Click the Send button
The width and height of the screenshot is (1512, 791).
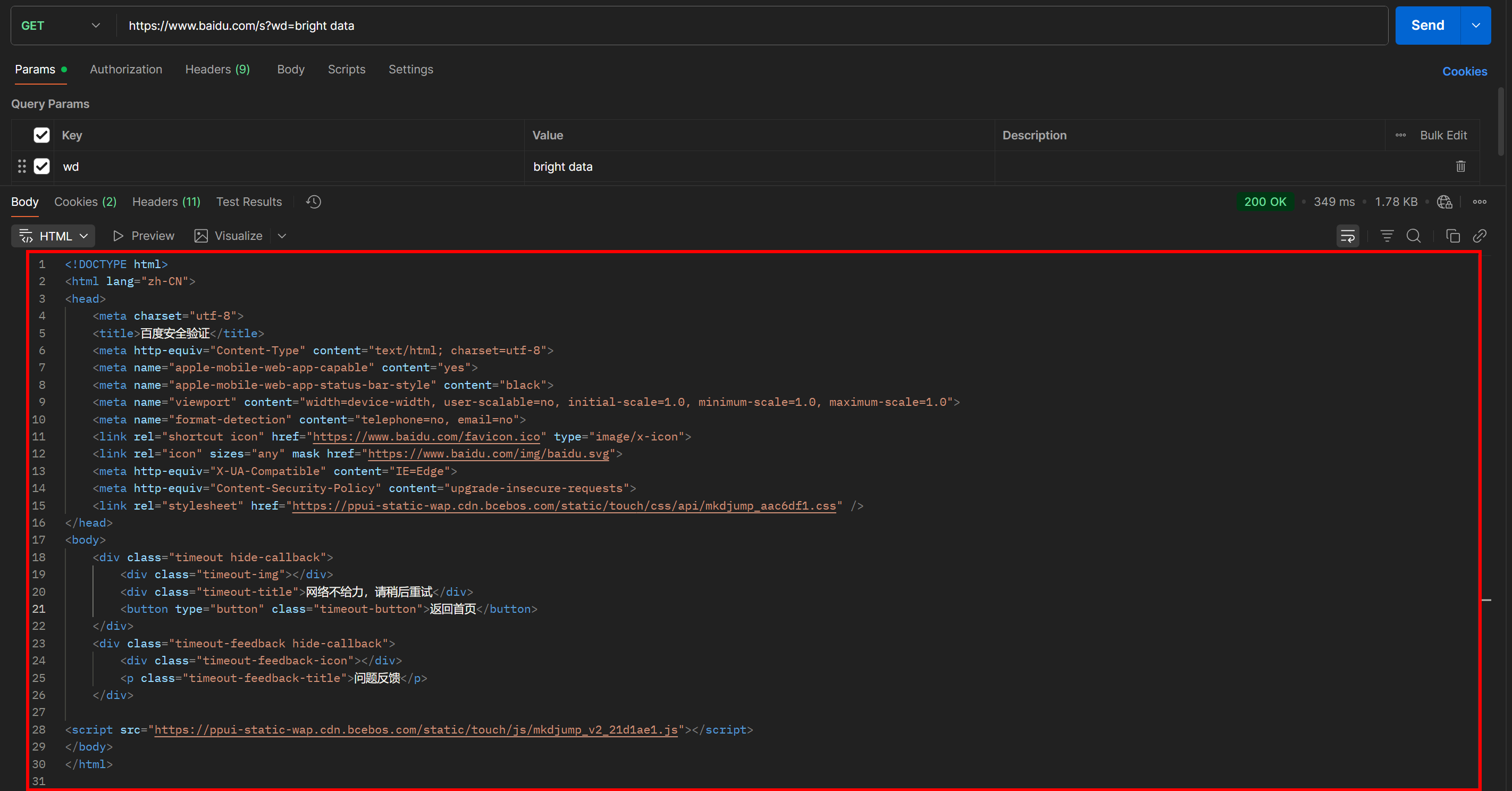(1427, 25)
